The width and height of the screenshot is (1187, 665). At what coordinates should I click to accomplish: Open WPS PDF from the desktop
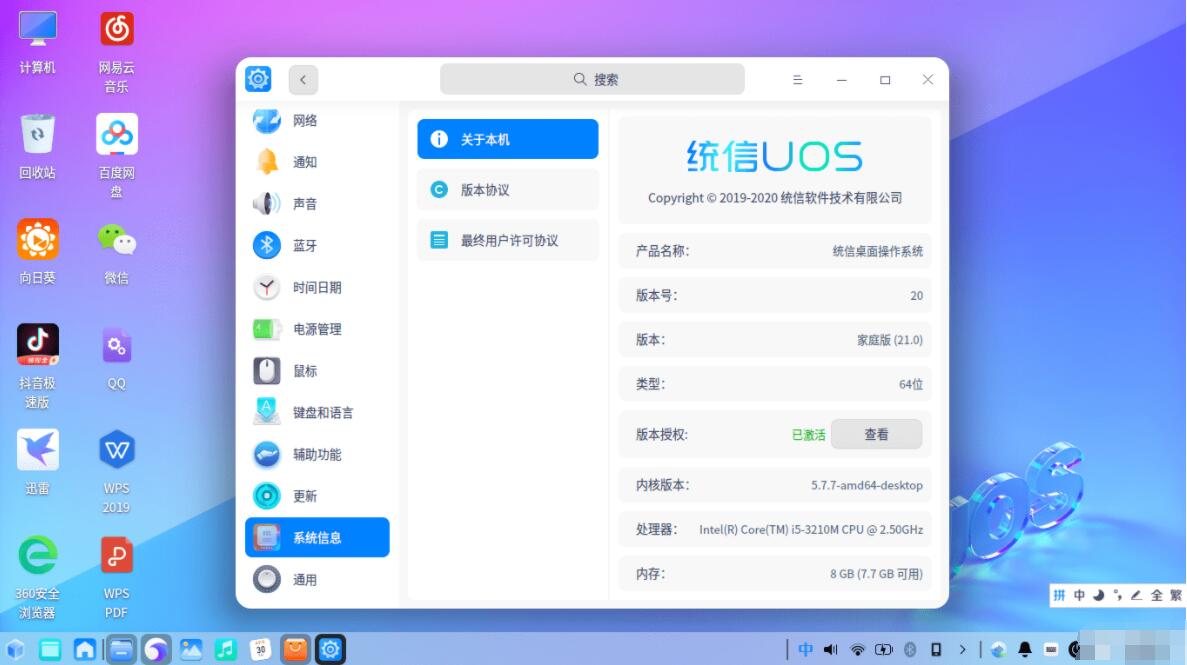pyautogui.click(x=117, y=578)
